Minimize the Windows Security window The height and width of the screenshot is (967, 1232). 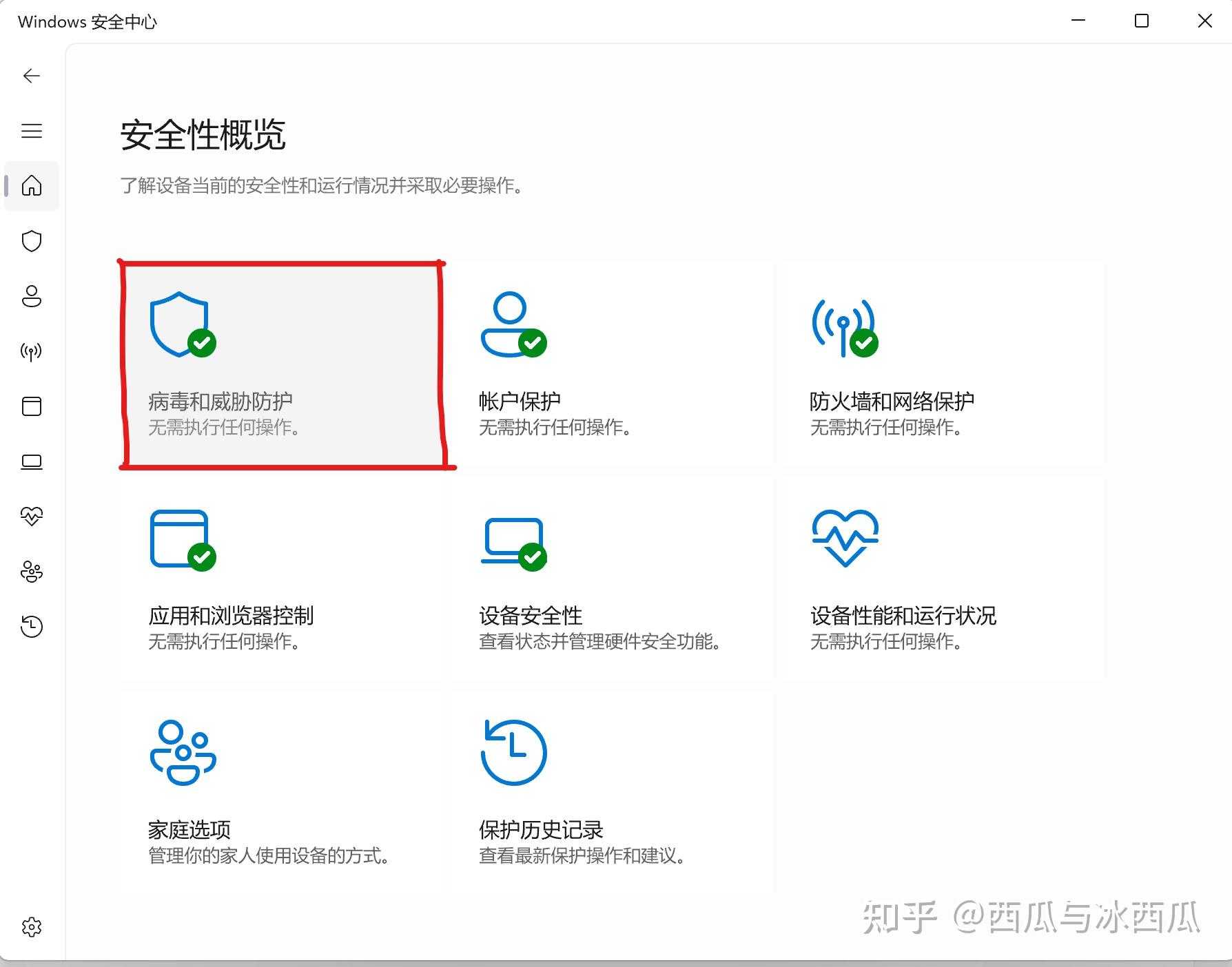click(x=1078, y=21)
